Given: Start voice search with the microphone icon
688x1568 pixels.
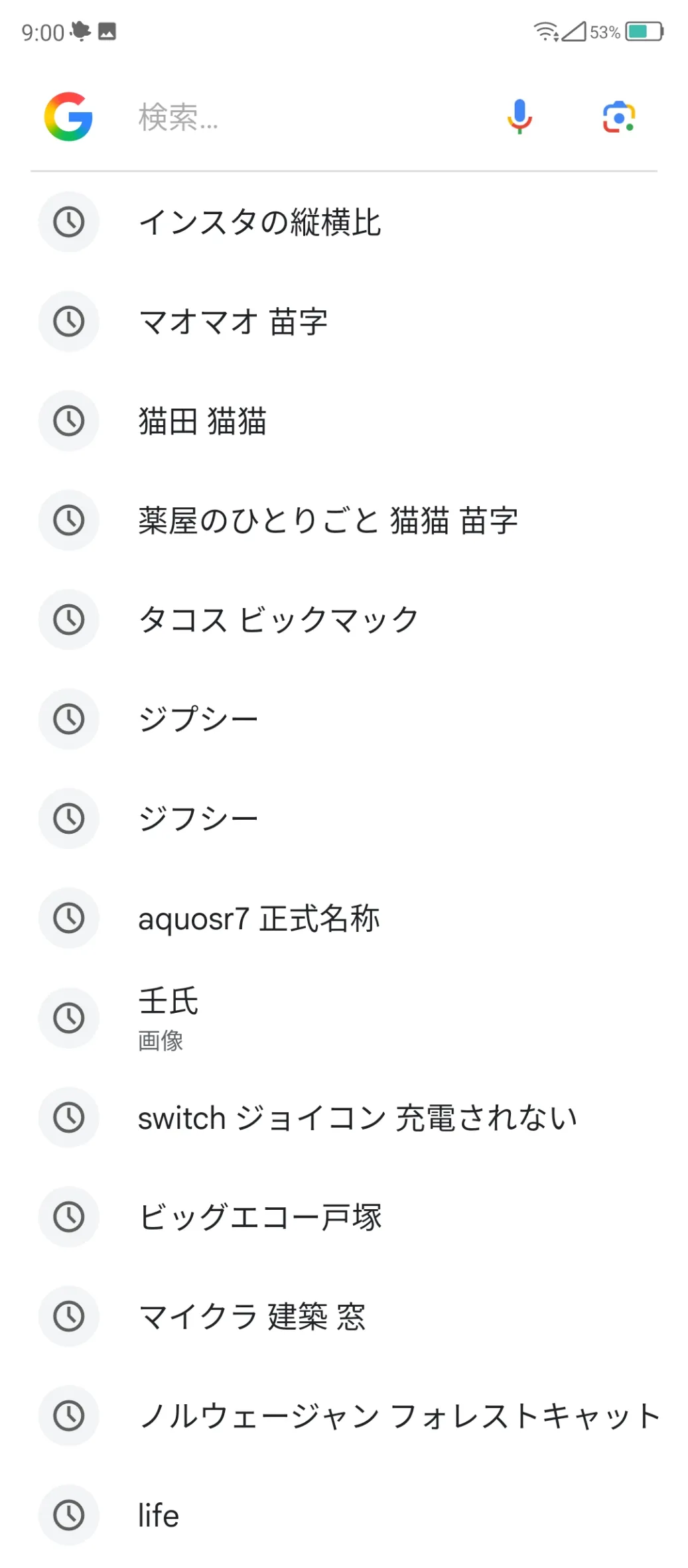Looking at the screenshot, I should 519,117.
